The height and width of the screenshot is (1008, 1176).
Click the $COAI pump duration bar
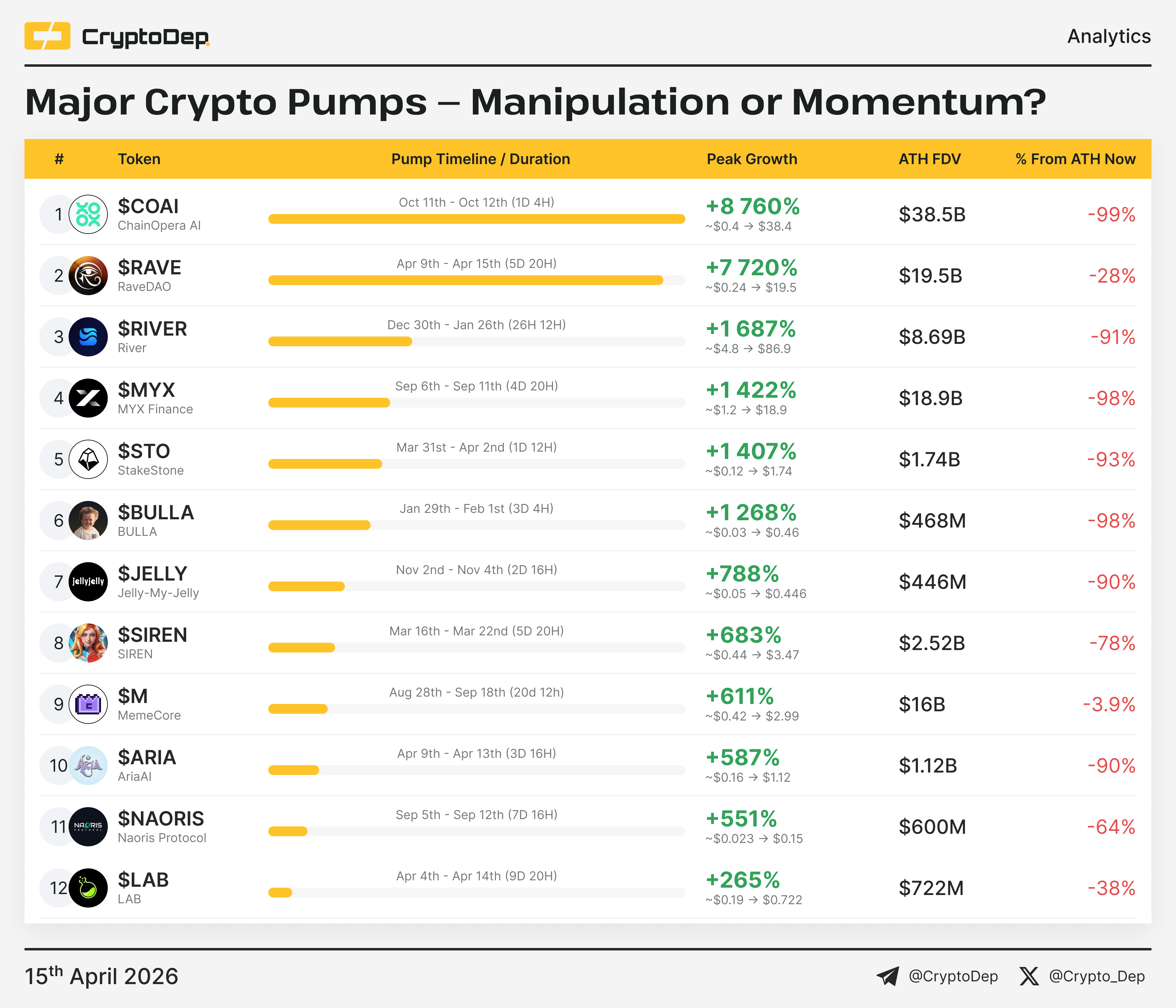[x=476, y=219]
